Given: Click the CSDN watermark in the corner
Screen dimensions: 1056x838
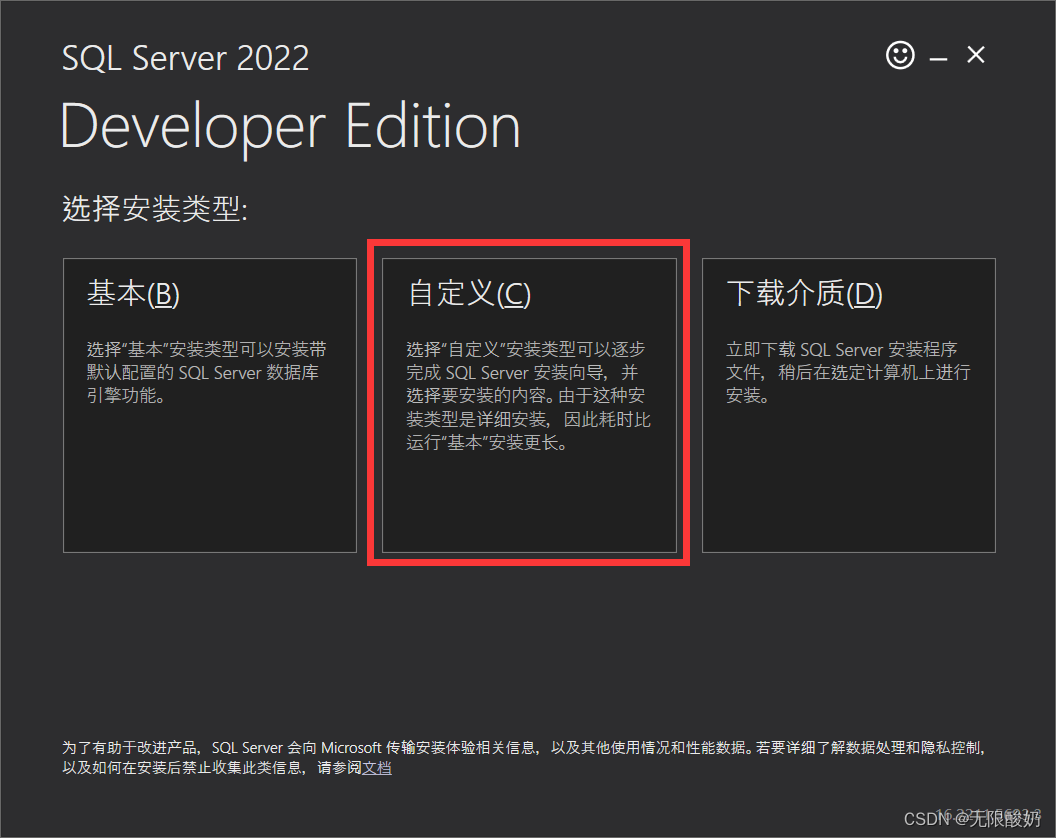Looking at the screenshot, I should [x=970, y=818].
